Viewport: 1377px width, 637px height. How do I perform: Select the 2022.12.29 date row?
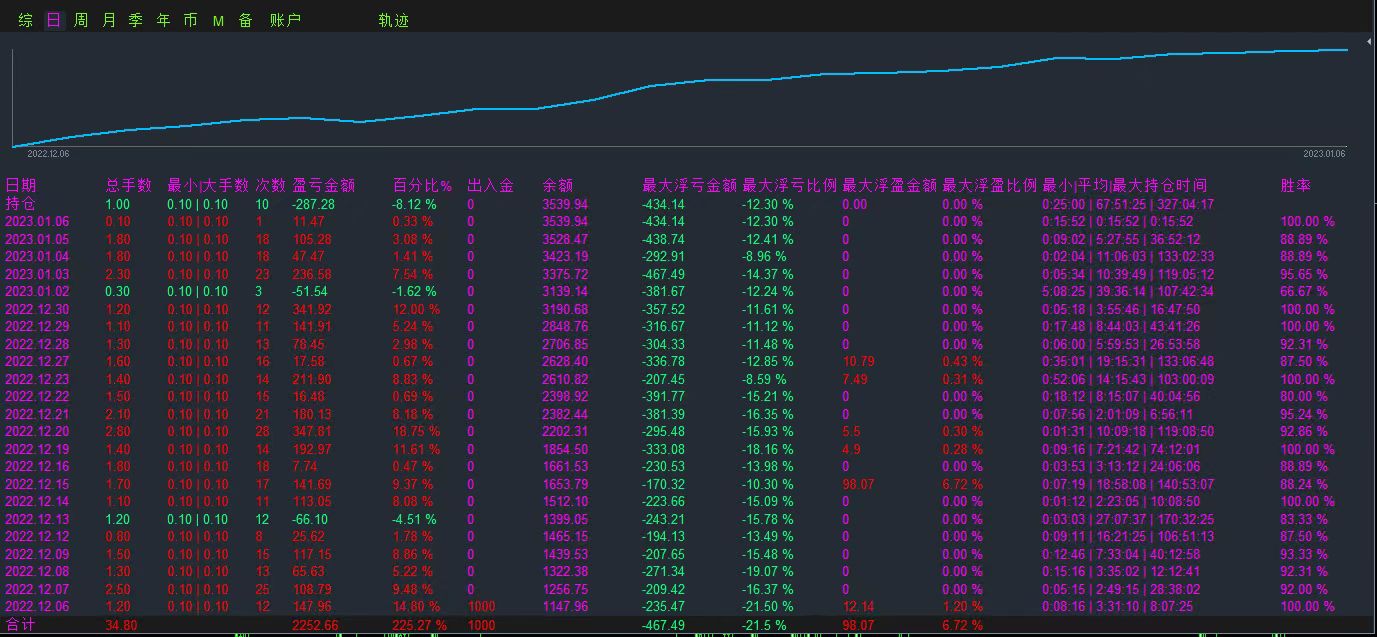(37, 327)
